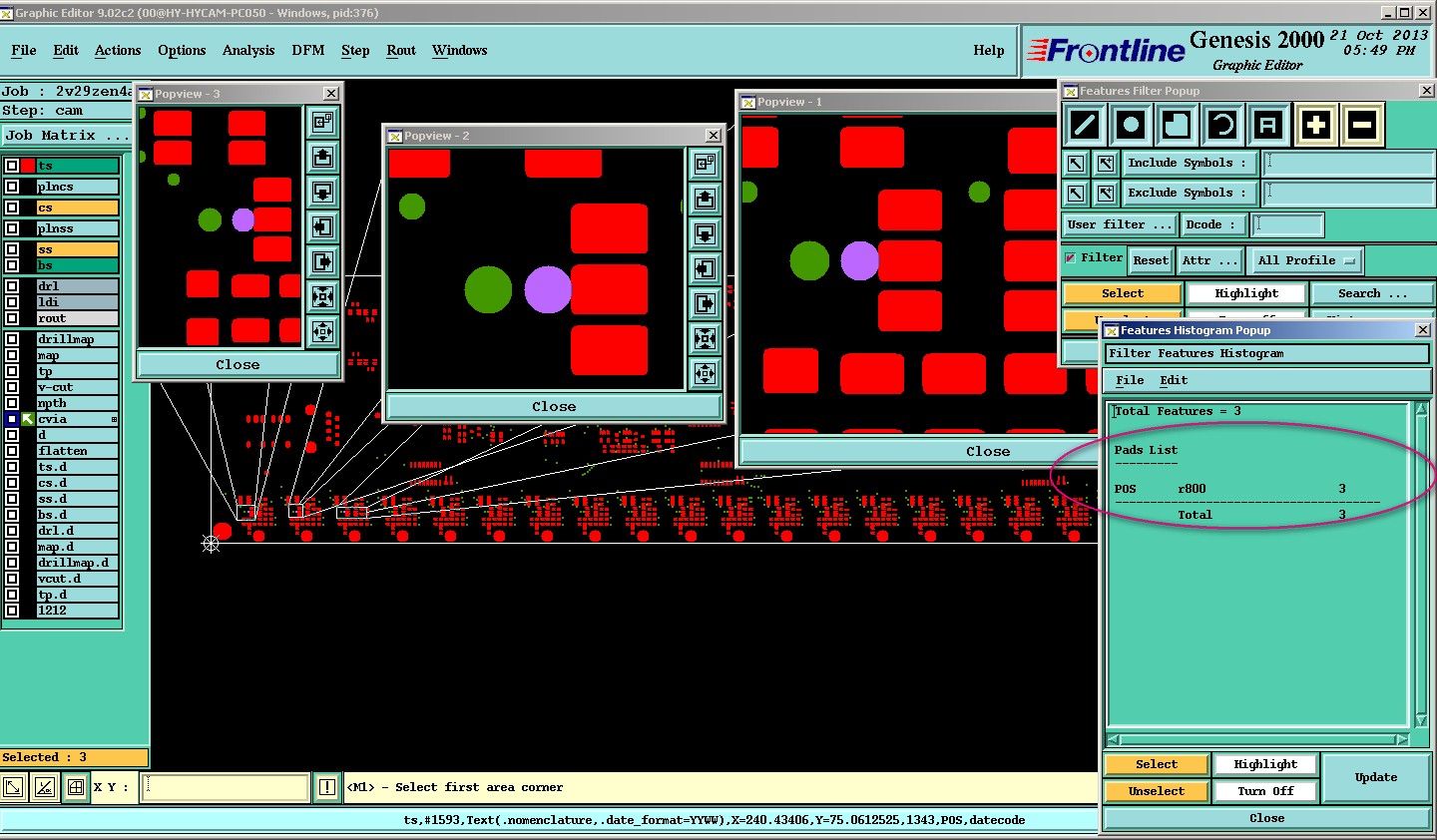The image size is (1437, 840).
Task: Click Close button of Popview - 2
Action: (554, 406)
